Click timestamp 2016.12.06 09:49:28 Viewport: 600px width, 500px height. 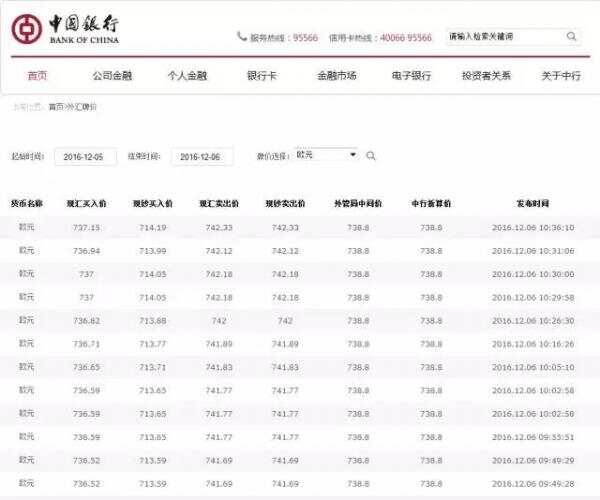pyautogui.click(x=533, y=484)
